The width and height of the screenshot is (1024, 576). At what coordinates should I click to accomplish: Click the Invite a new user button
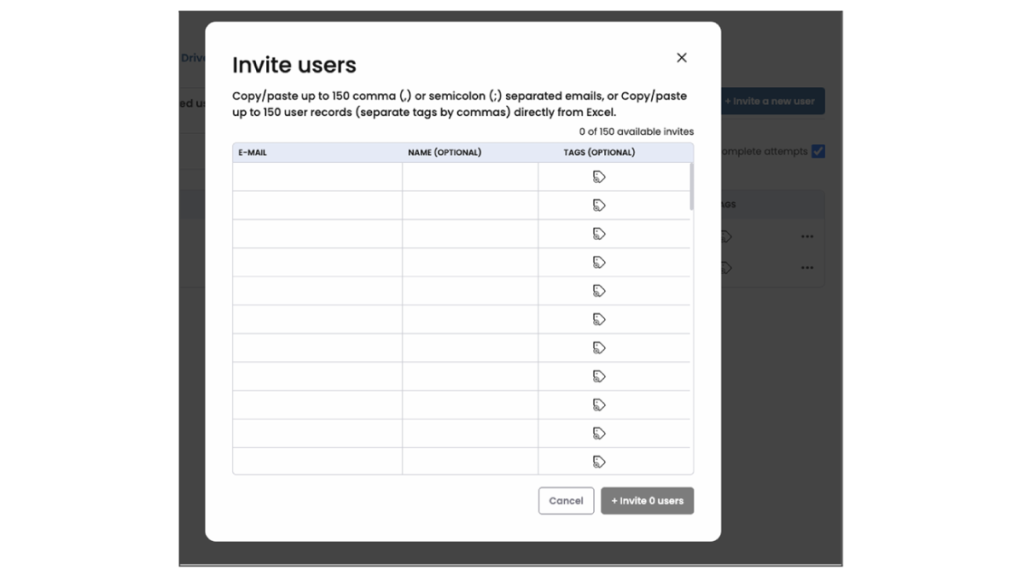[772, 101]
